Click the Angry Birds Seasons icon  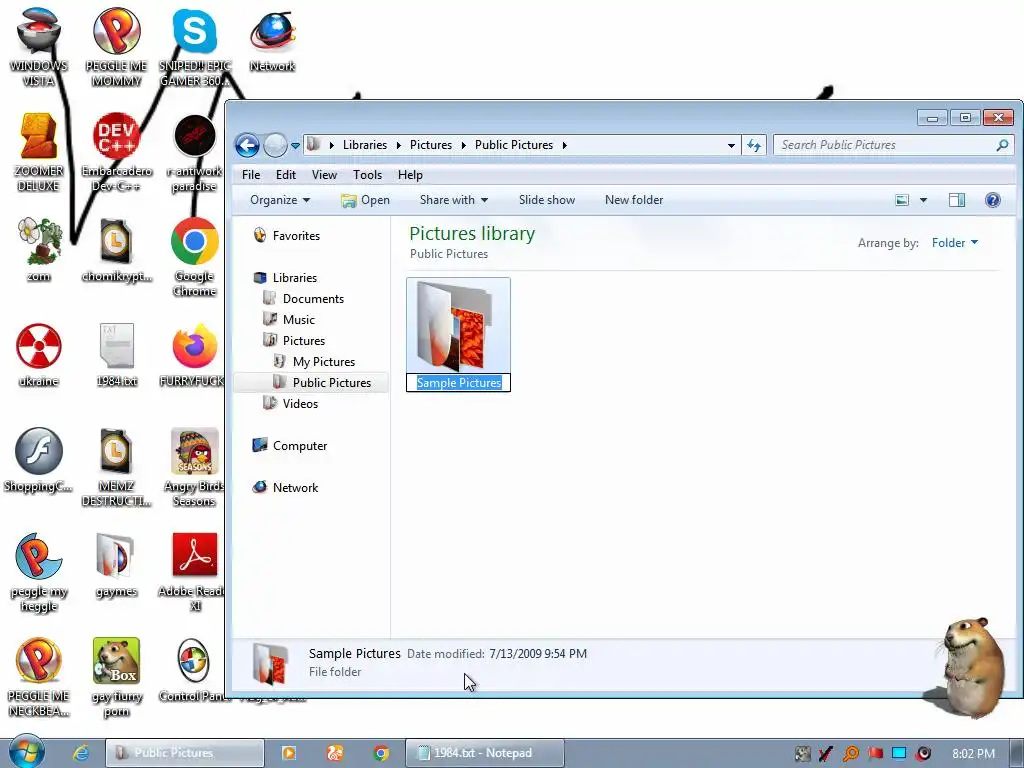point(195,468)
